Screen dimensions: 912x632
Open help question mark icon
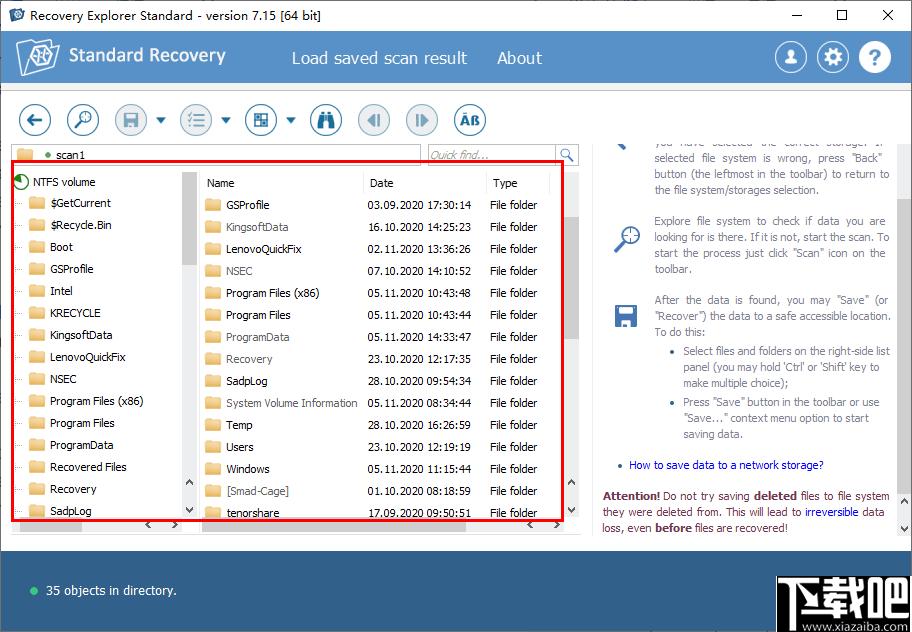coord(874,57)
